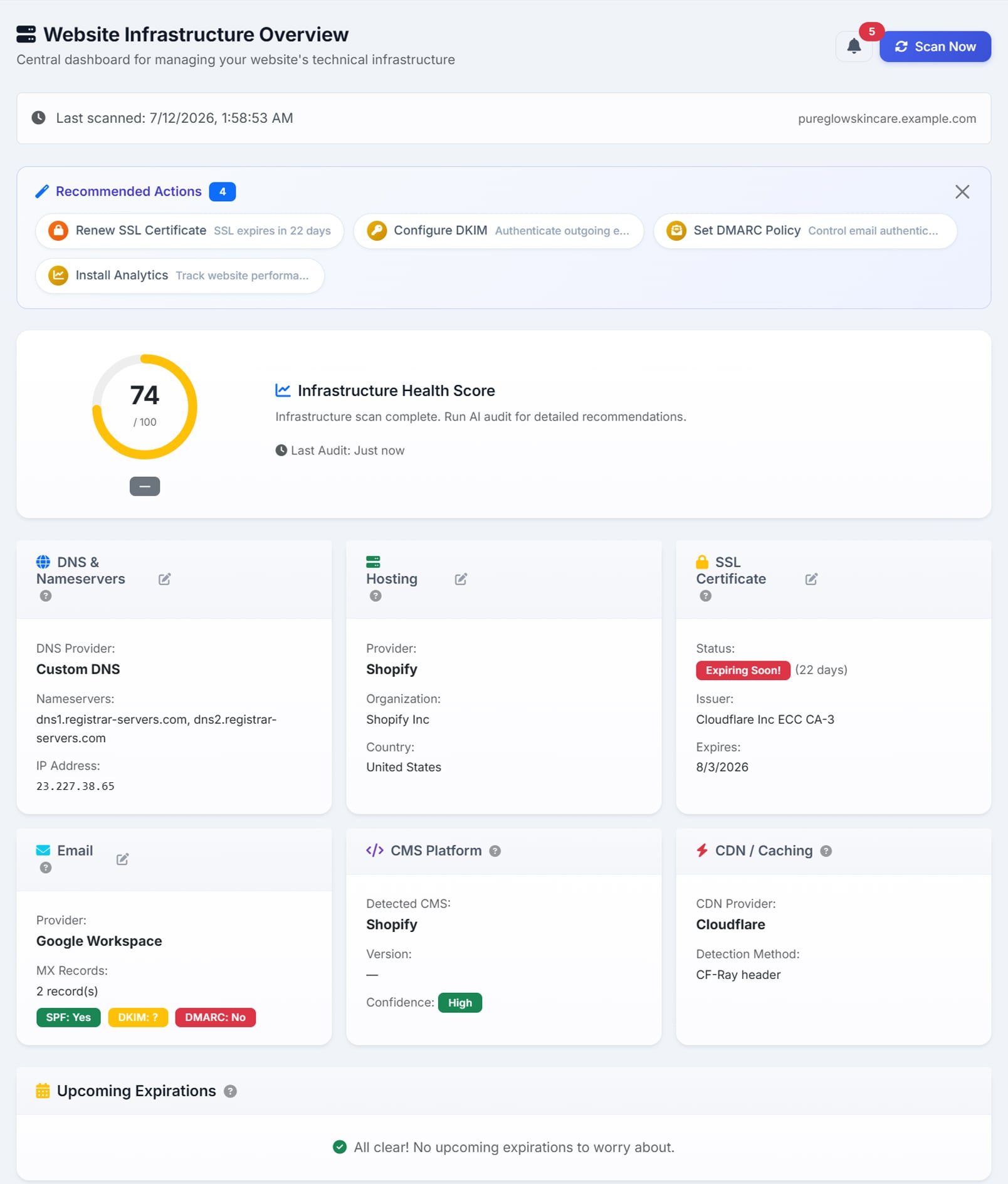Click the 2 record(s) MX value

(67, 992)
